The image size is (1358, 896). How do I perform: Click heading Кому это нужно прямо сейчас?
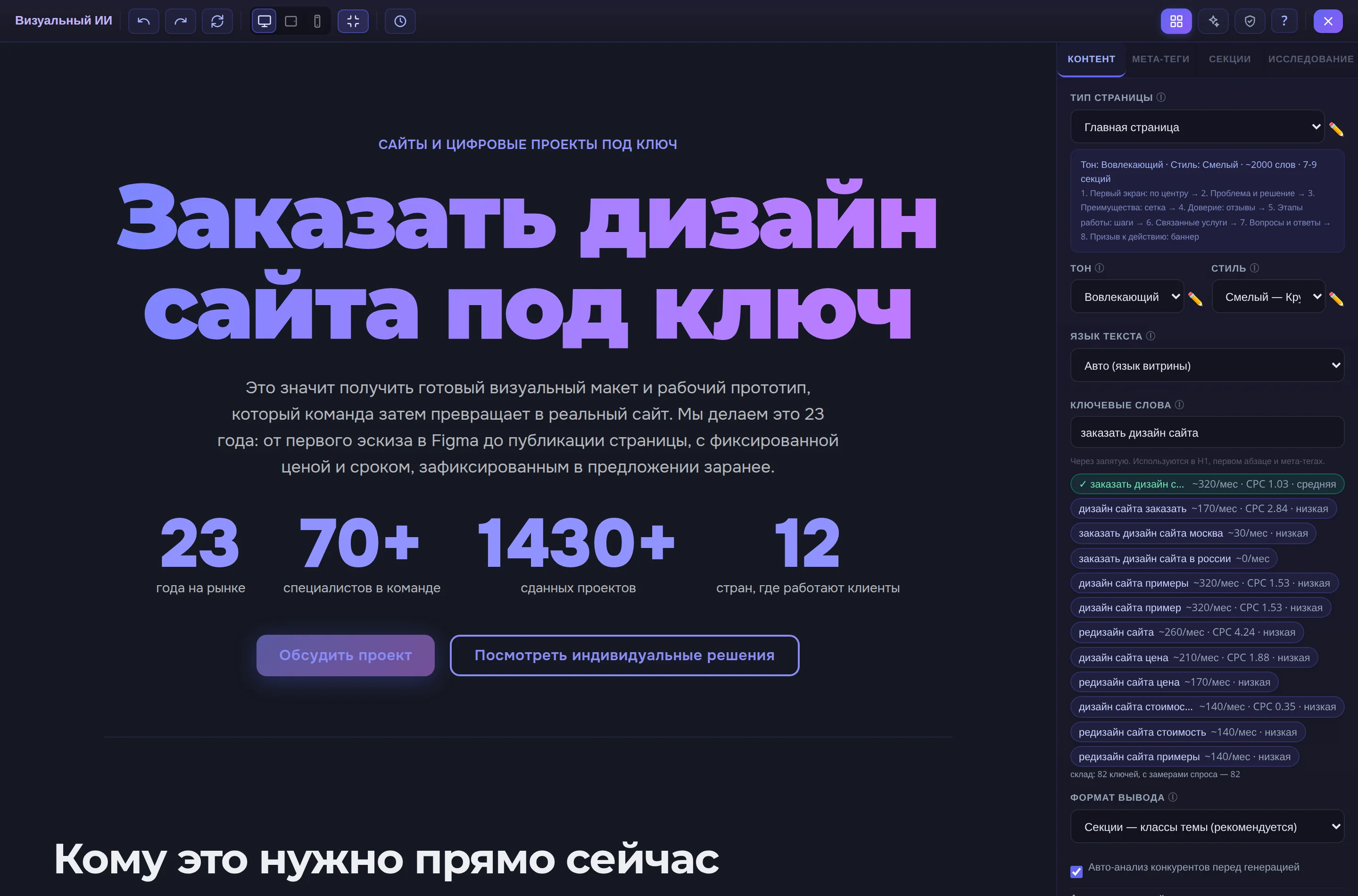point(386,859)
